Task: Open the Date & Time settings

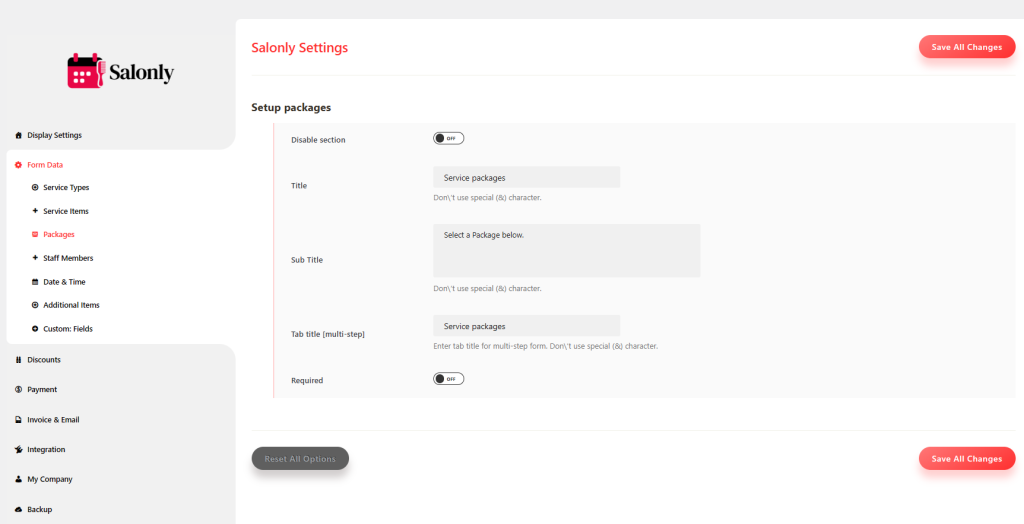Action: point(64,282)
